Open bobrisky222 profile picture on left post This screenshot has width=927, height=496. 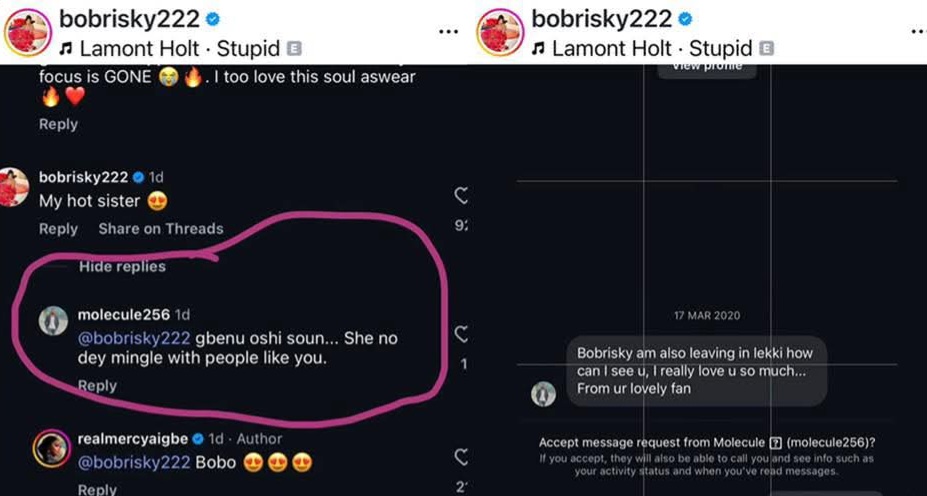[29, 31]
